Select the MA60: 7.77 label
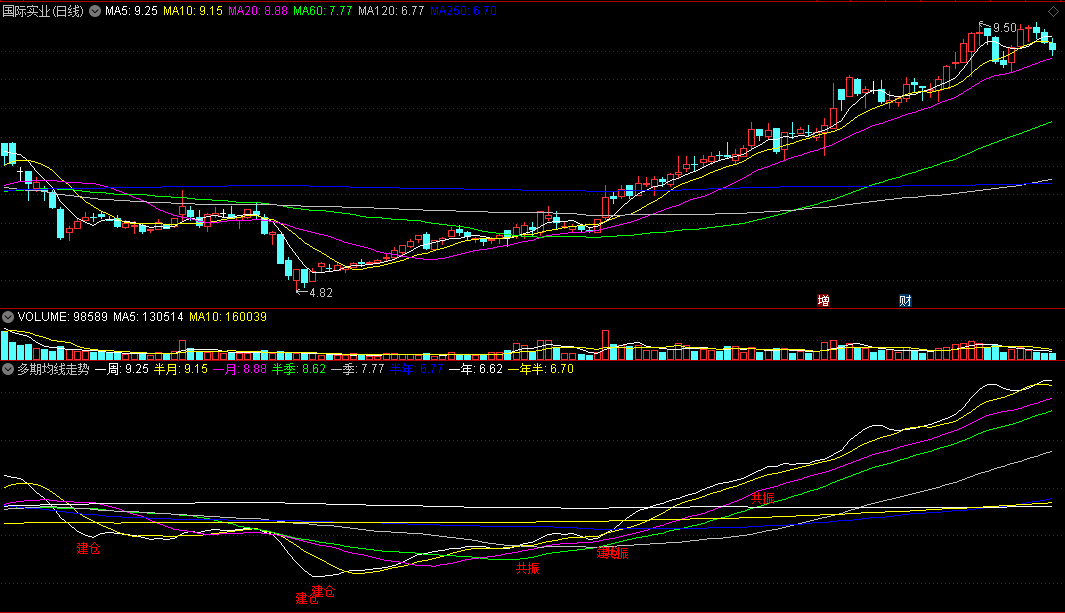The width and height of the screenshot is (1065, 613). [323, 11]
